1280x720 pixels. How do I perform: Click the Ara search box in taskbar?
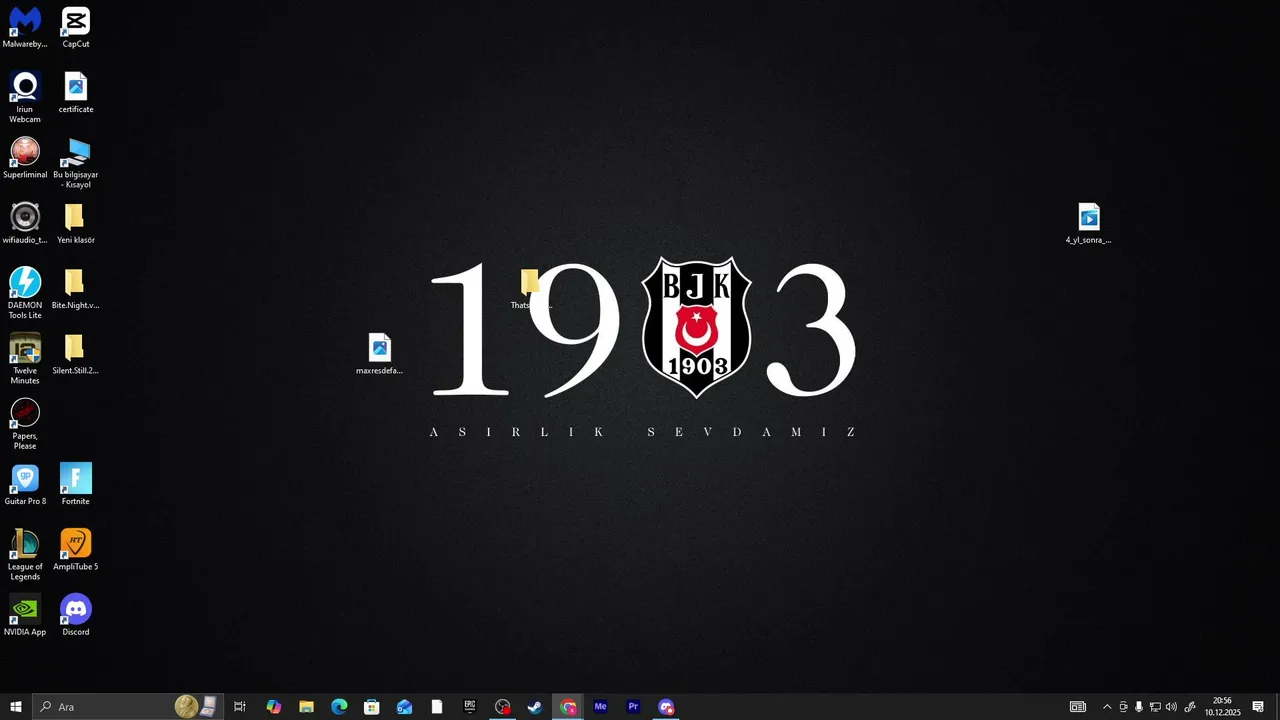(x=127, y=707)
